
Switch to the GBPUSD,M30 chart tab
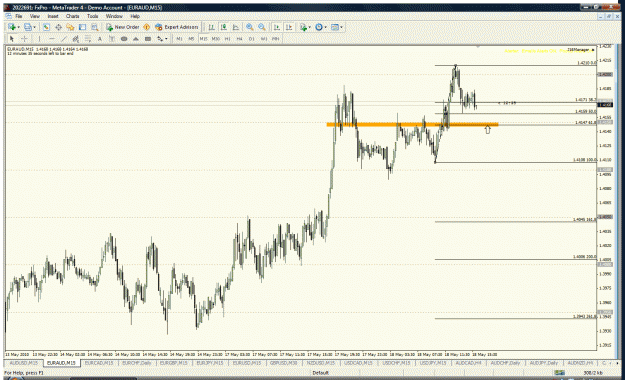[x=283, y=363]
